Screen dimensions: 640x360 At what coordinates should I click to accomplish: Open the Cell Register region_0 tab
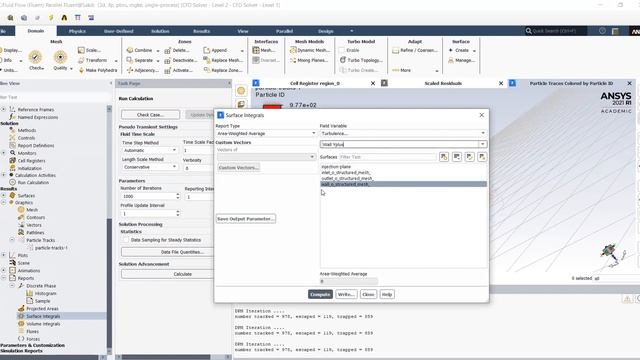[x=315, y=83]
